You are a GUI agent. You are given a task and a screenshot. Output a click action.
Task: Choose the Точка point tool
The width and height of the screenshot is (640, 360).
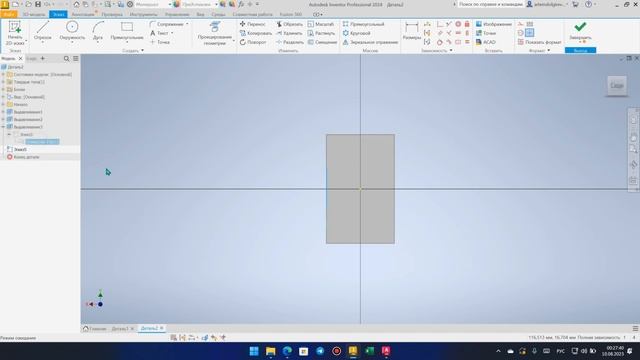coord(160,42)
